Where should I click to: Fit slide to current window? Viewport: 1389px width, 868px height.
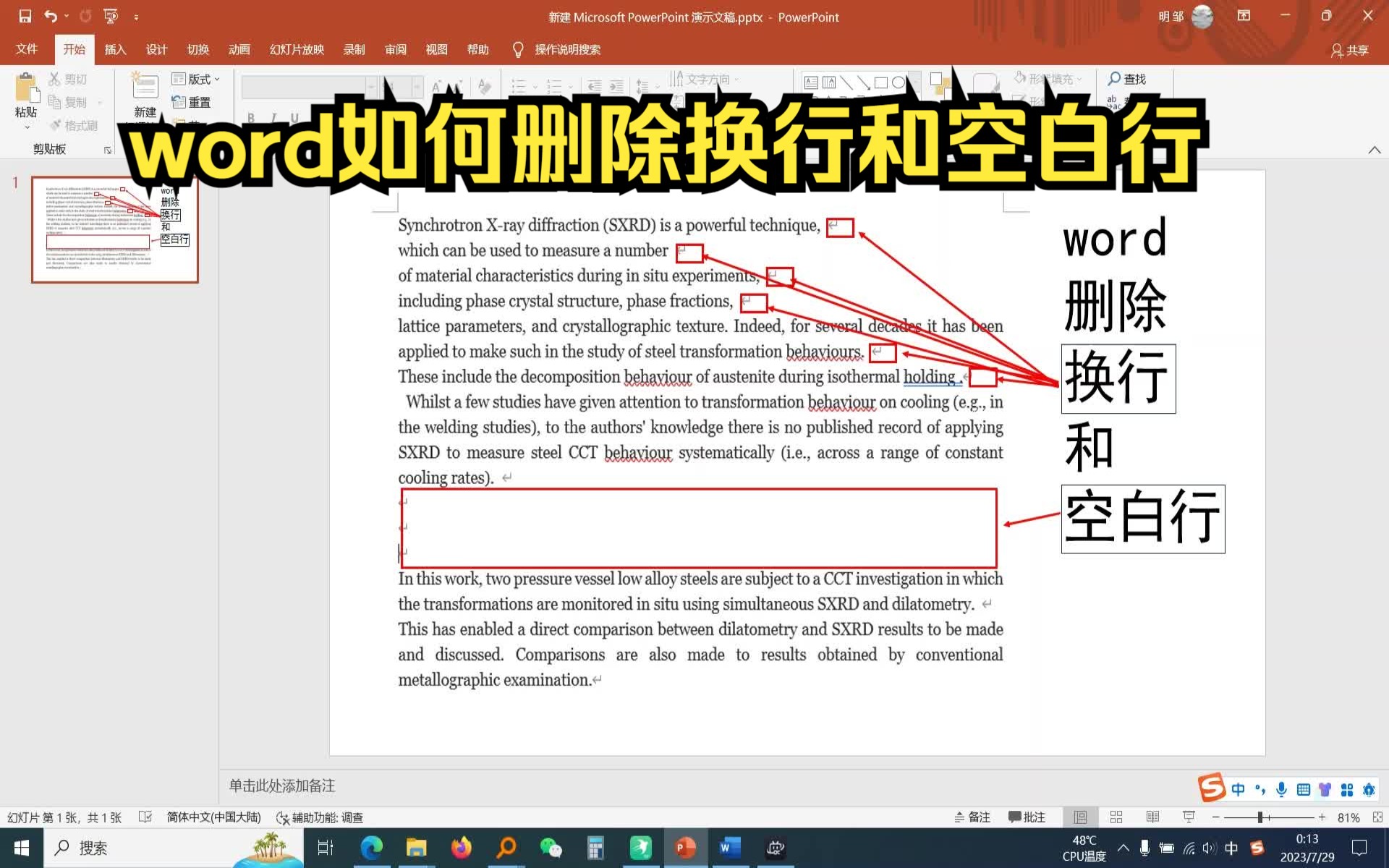1377,817
